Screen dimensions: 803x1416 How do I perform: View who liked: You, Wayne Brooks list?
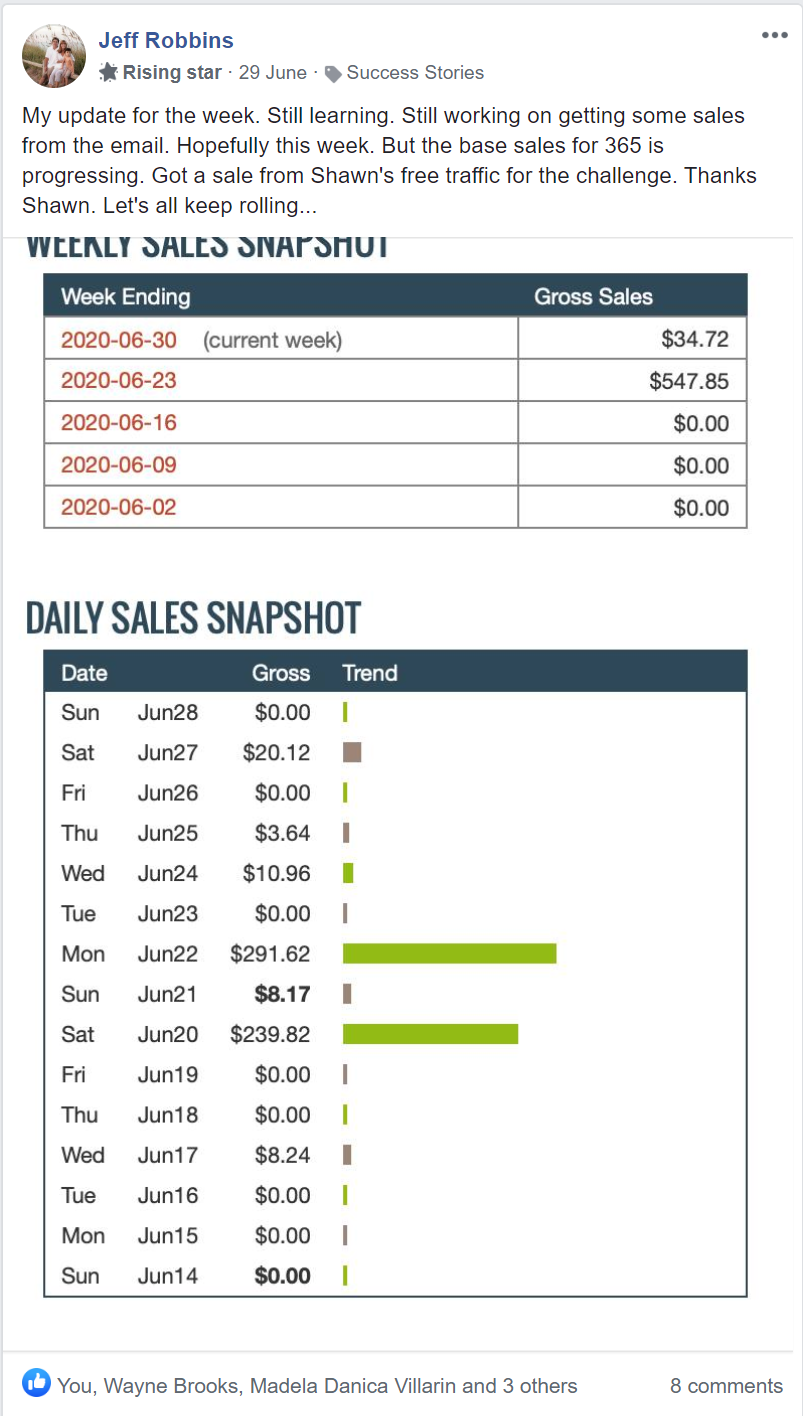(x=317, y=1386)
